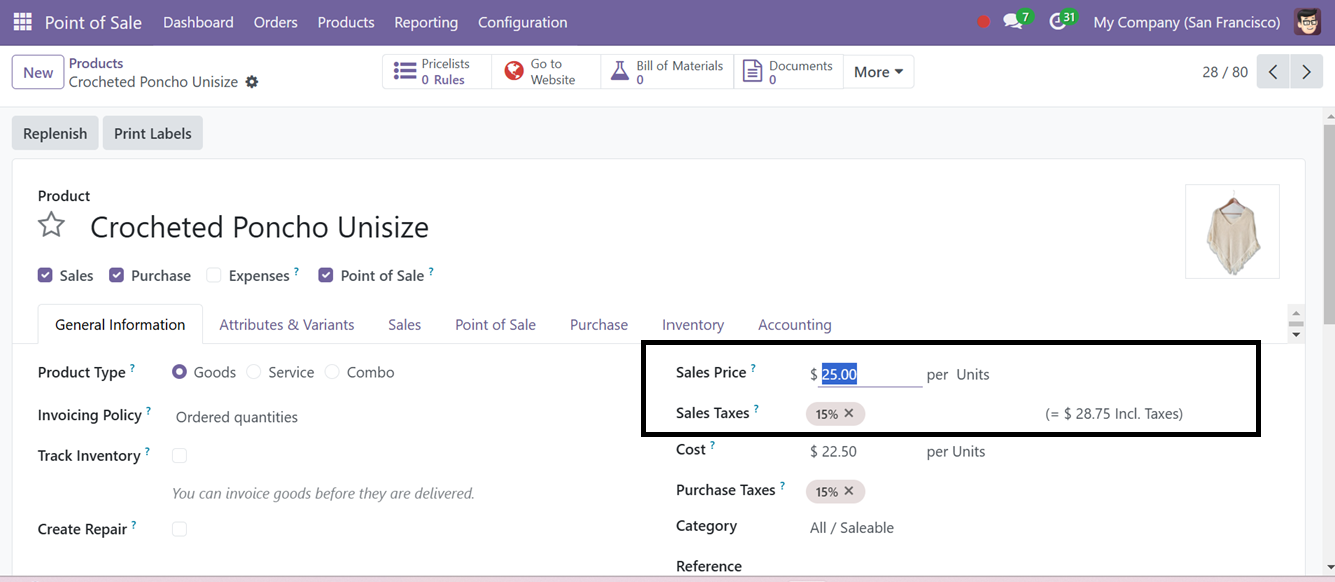Viewport: 1335px width, 582px height.
Task: Enable the Expenses checkbox
Action: click(x=213, y=275)
